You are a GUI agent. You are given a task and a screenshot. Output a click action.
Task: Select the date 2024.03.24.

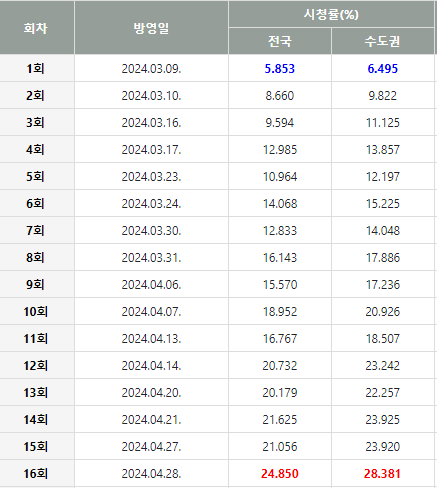[151, 204]
